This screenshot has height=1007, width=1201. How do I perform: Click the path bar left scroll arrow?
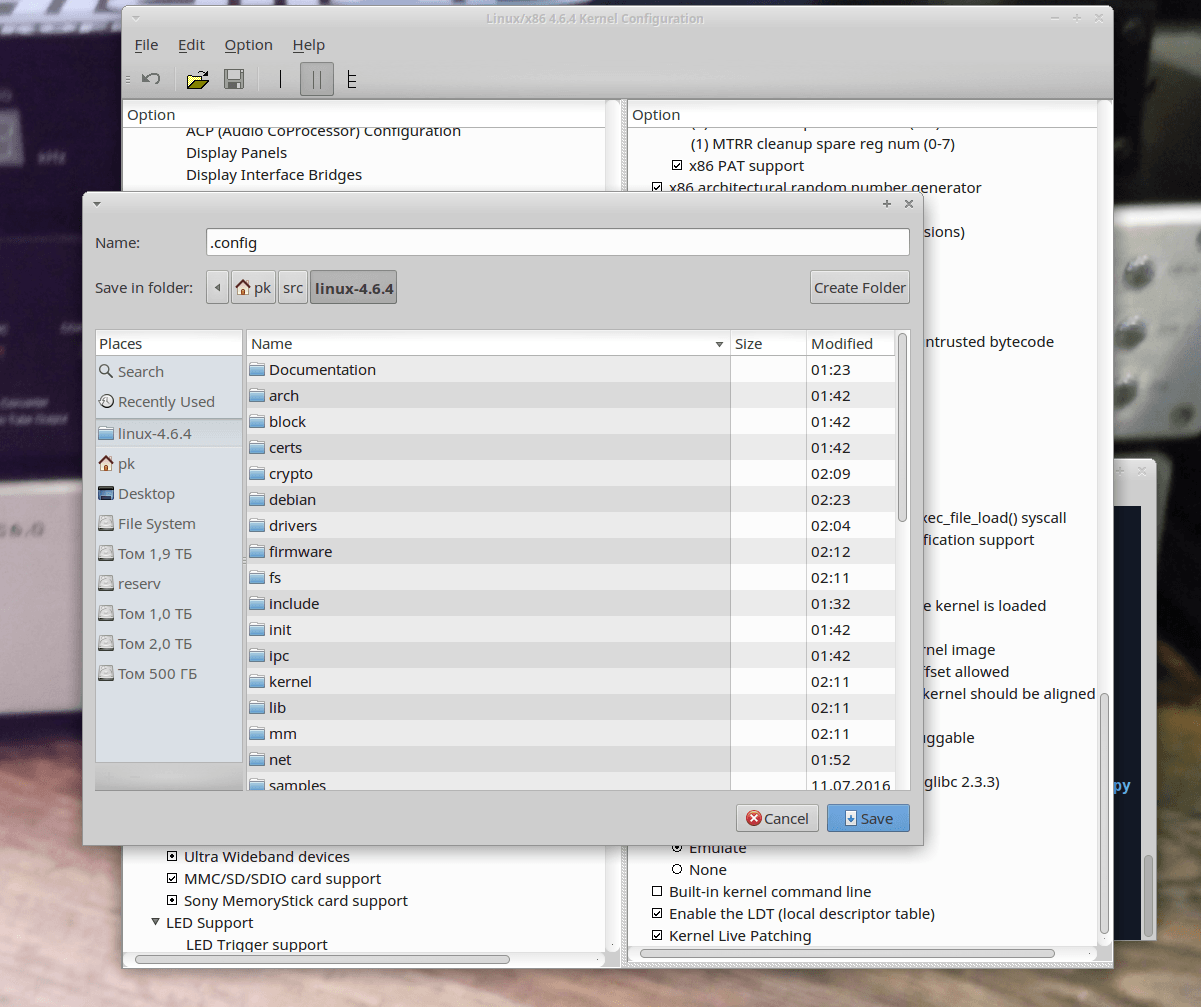217,288
